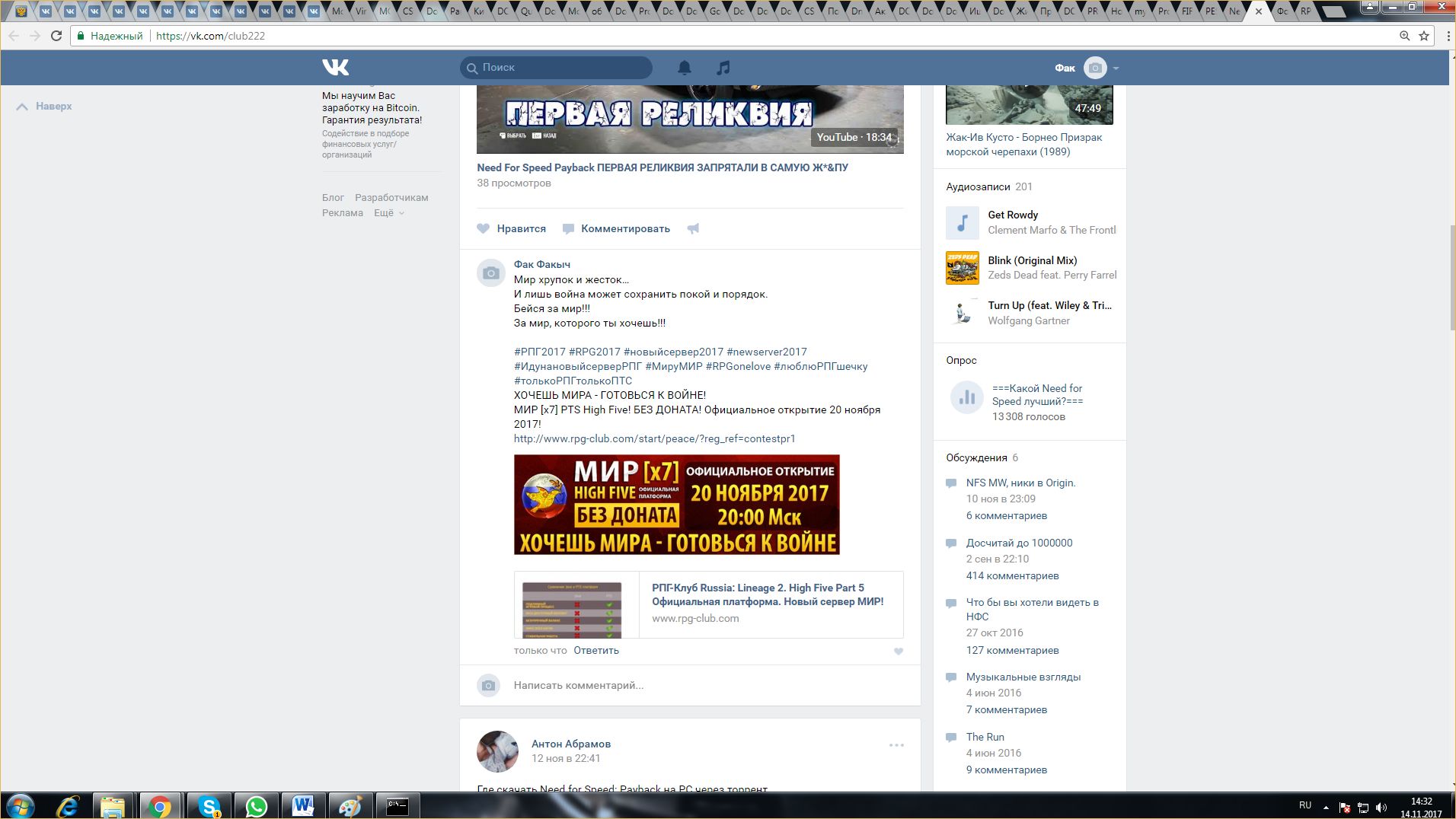This screenshot has width=1456, height=819.
Task: Switch RU language indicator in tray
Action: tap(1305, 805)
